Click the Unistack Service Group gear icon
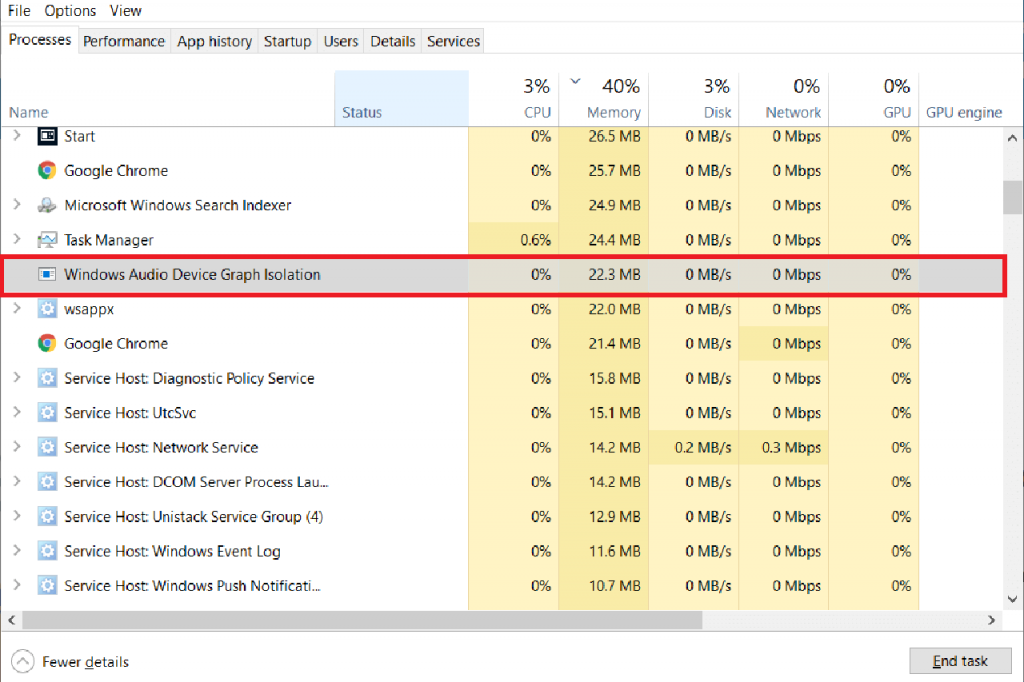1024x682 pixels. click(47, 517)
